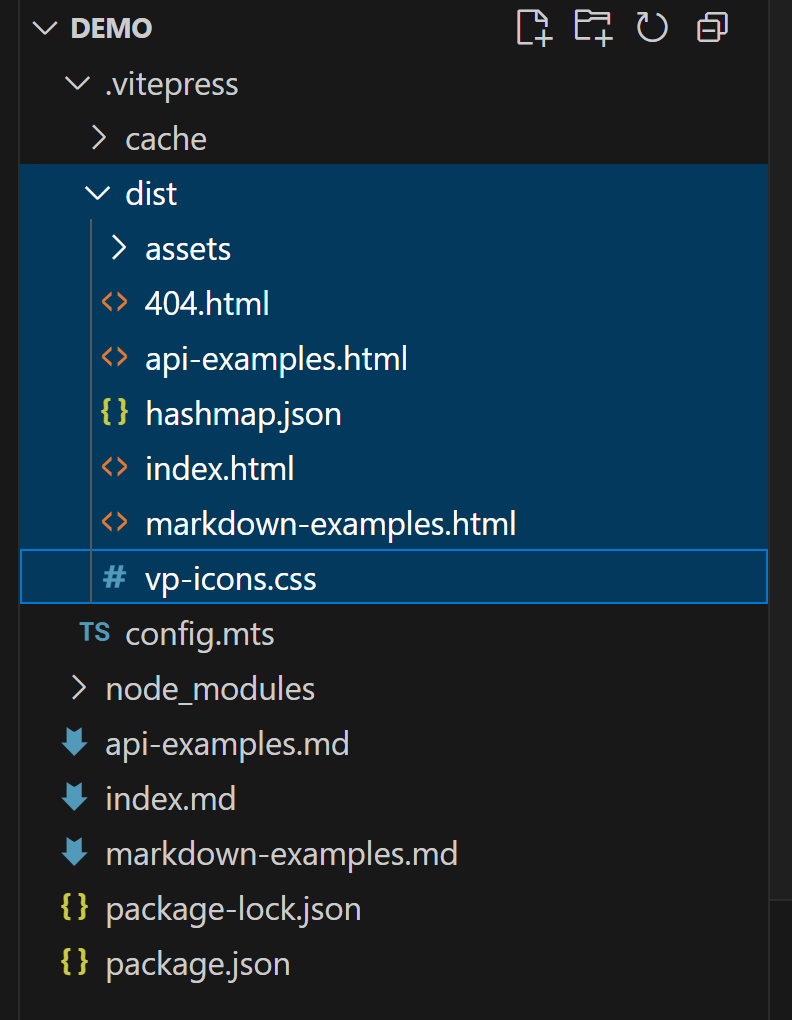
Task: Open api-examples.html in the dist folder
Action: click(x=276, y=358)
